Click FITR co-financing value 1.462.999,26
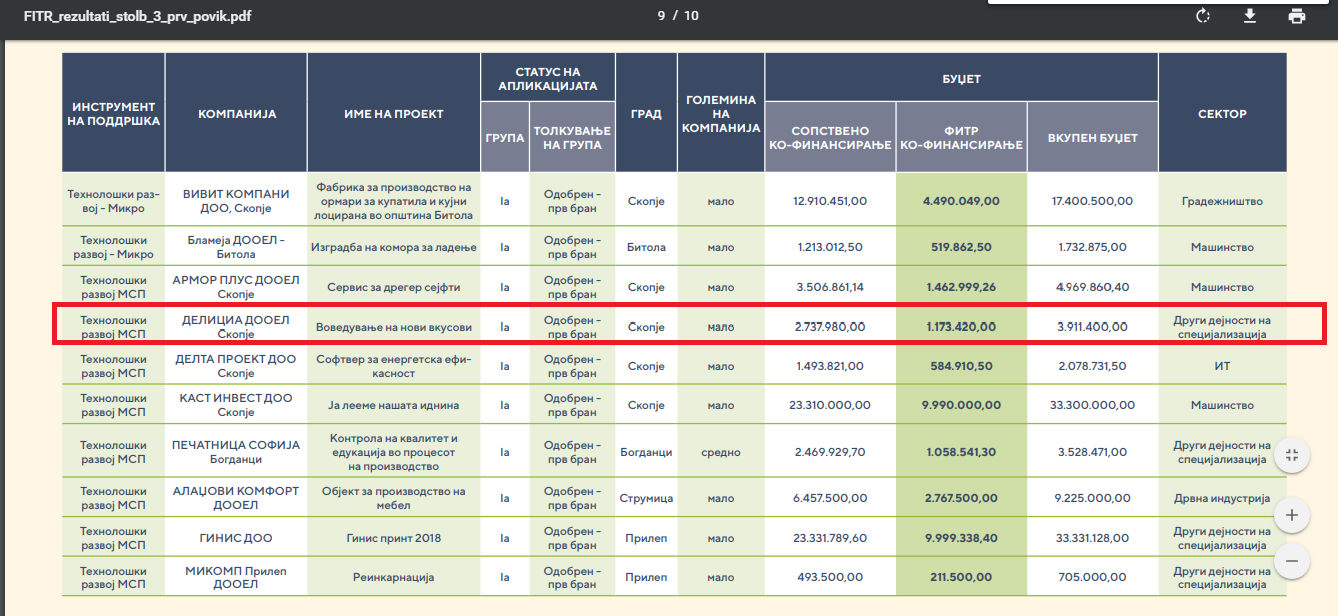This screenshot has width=1338, height=616. pyautogui.click(x=961, y=287)
